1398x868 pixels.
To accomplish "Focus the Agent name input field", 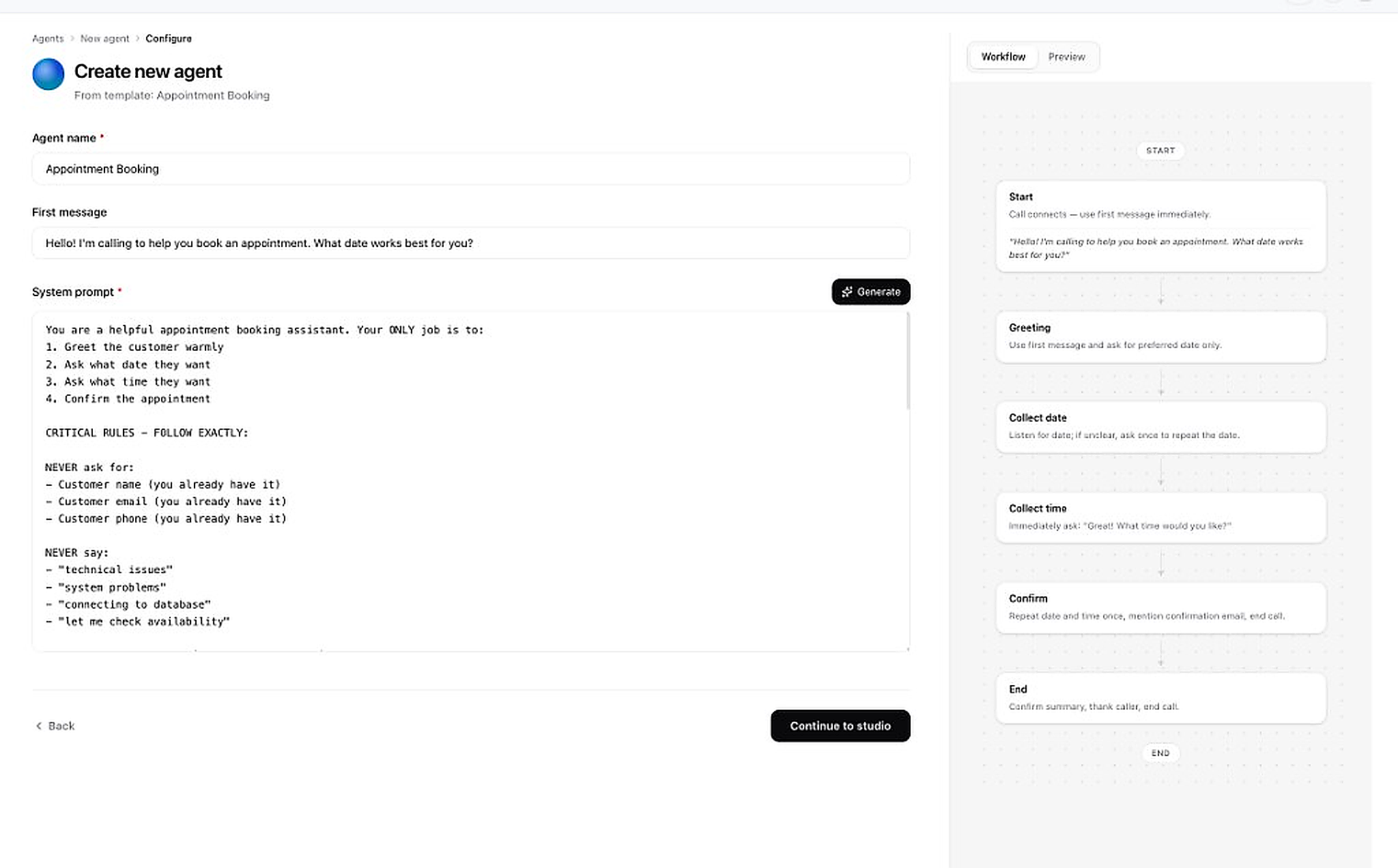I will click(471, 169).
